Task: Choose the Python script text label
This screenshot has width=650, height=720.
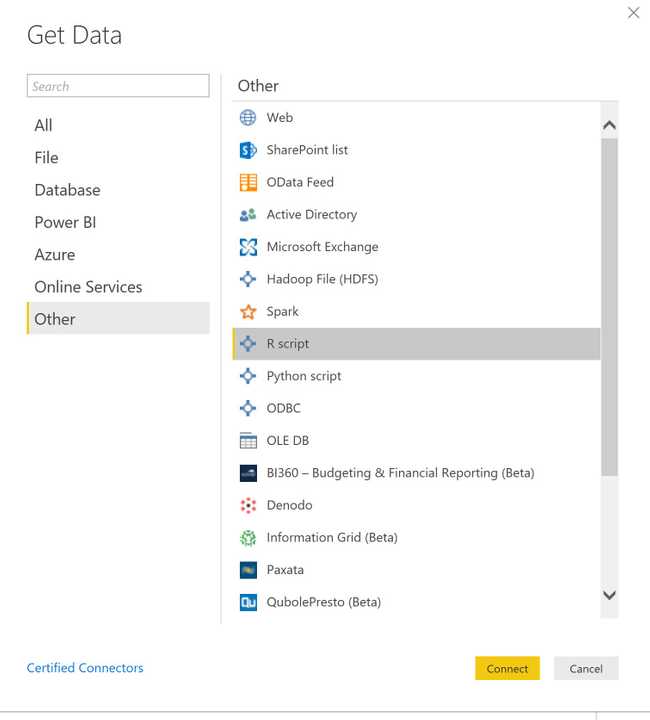Action: coord(304,376)
